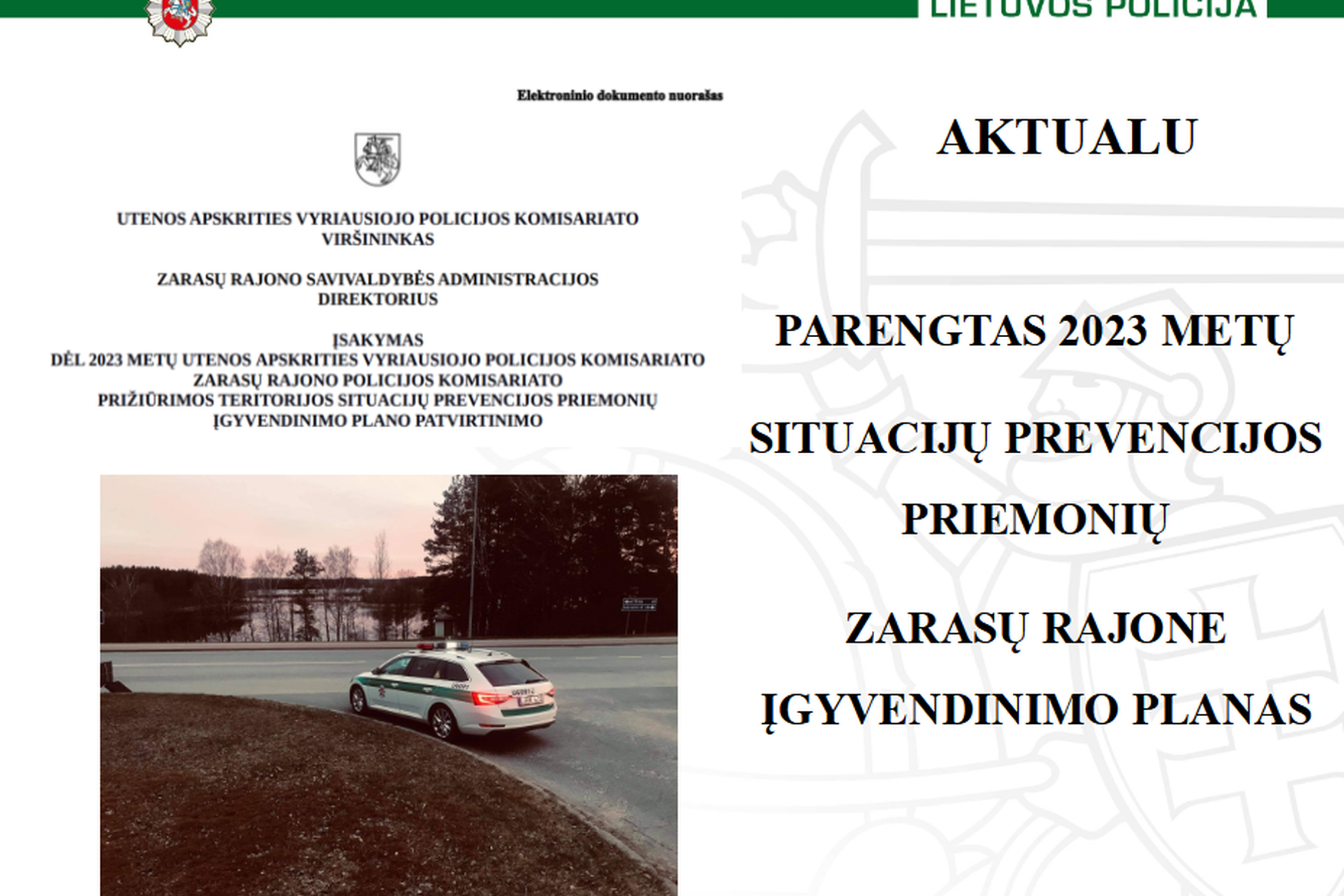Click the word 'VIRŠININKAS'
The image size is (1344, 896).
tap(378, 239)
